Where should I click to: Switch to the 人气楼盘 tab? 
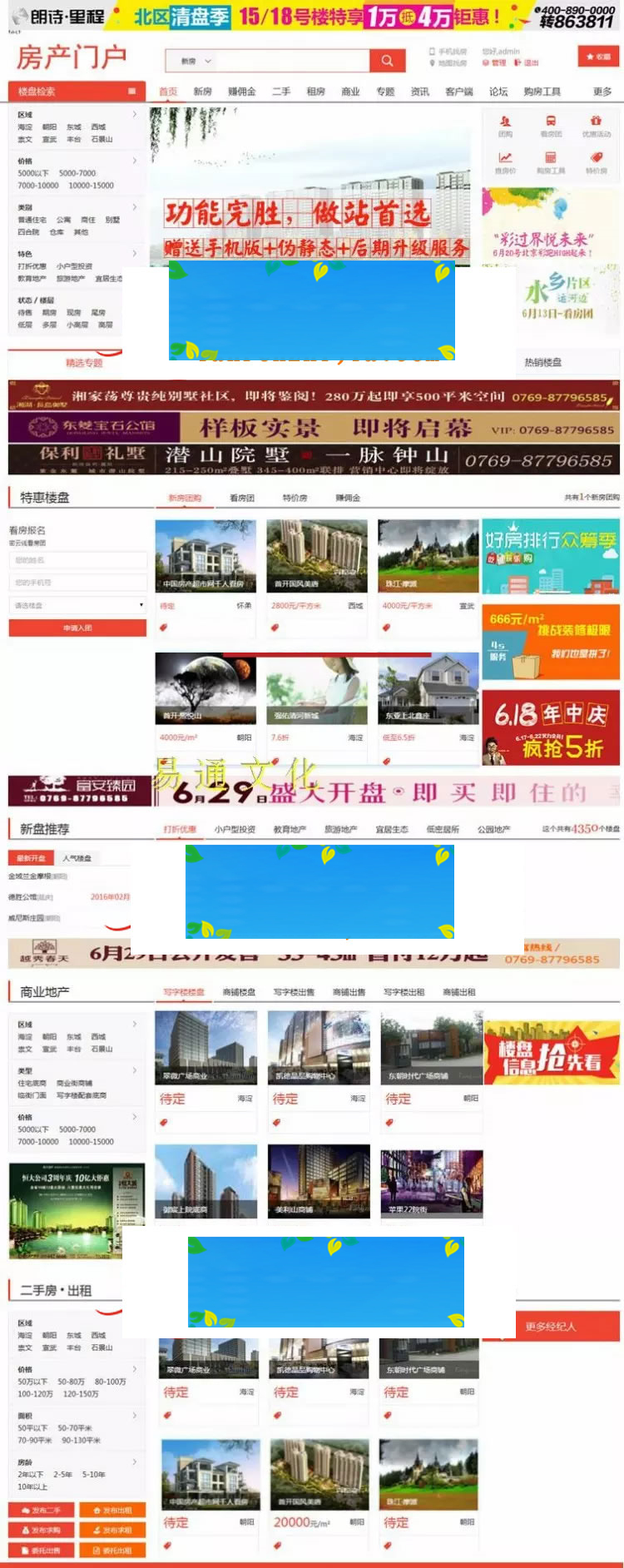pyautogui.click(x=77, y=857)
